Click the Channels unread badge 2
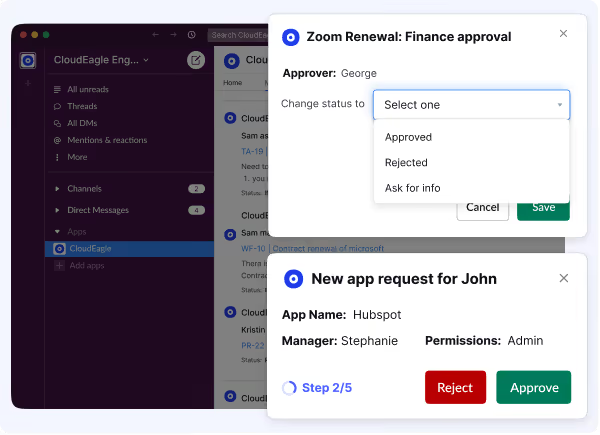This screenshot has height=435, width=600. click(196, 189)
